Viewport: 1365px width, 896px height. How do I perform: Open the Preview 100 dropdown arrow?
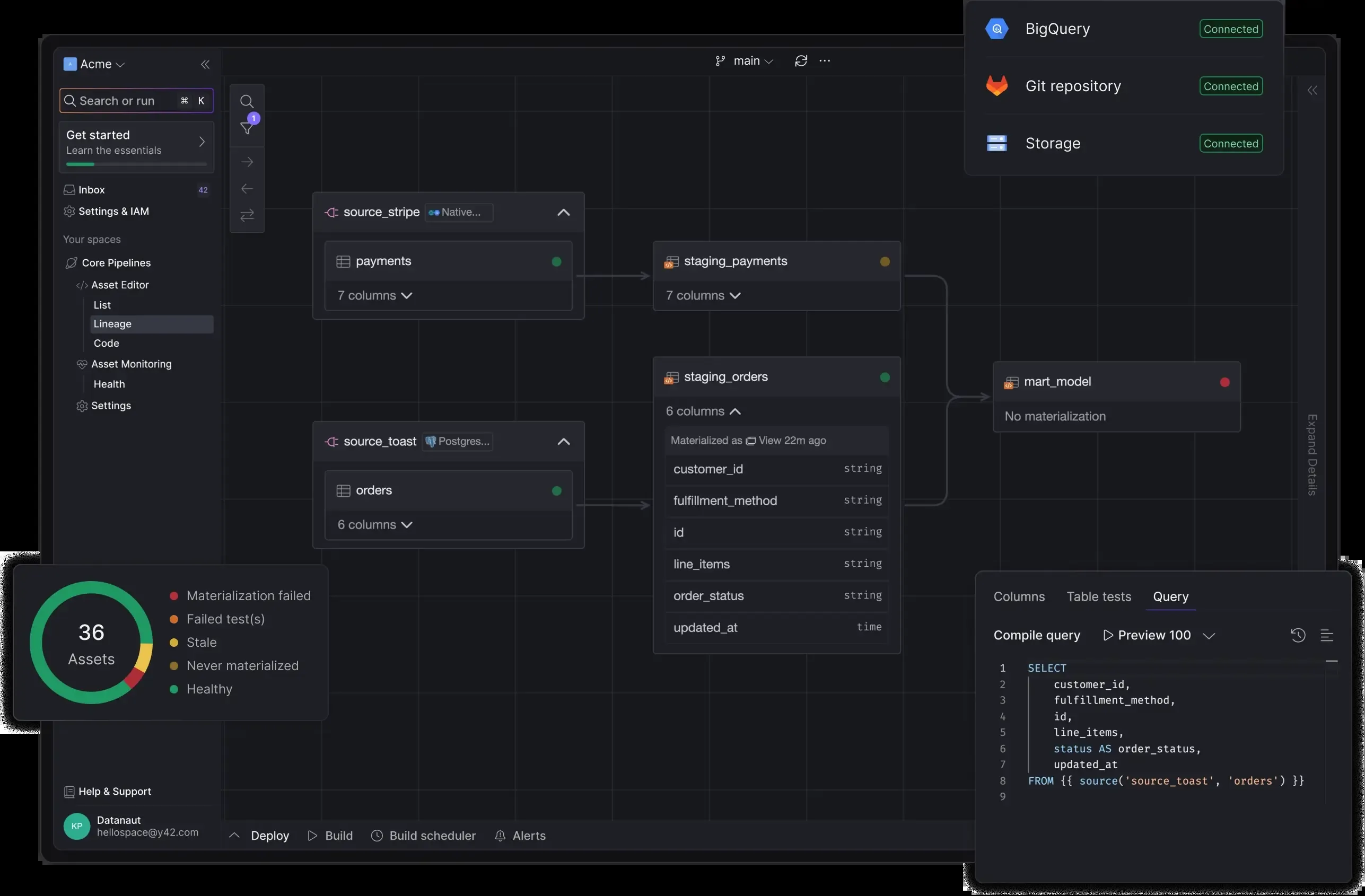click(1209, 636)
